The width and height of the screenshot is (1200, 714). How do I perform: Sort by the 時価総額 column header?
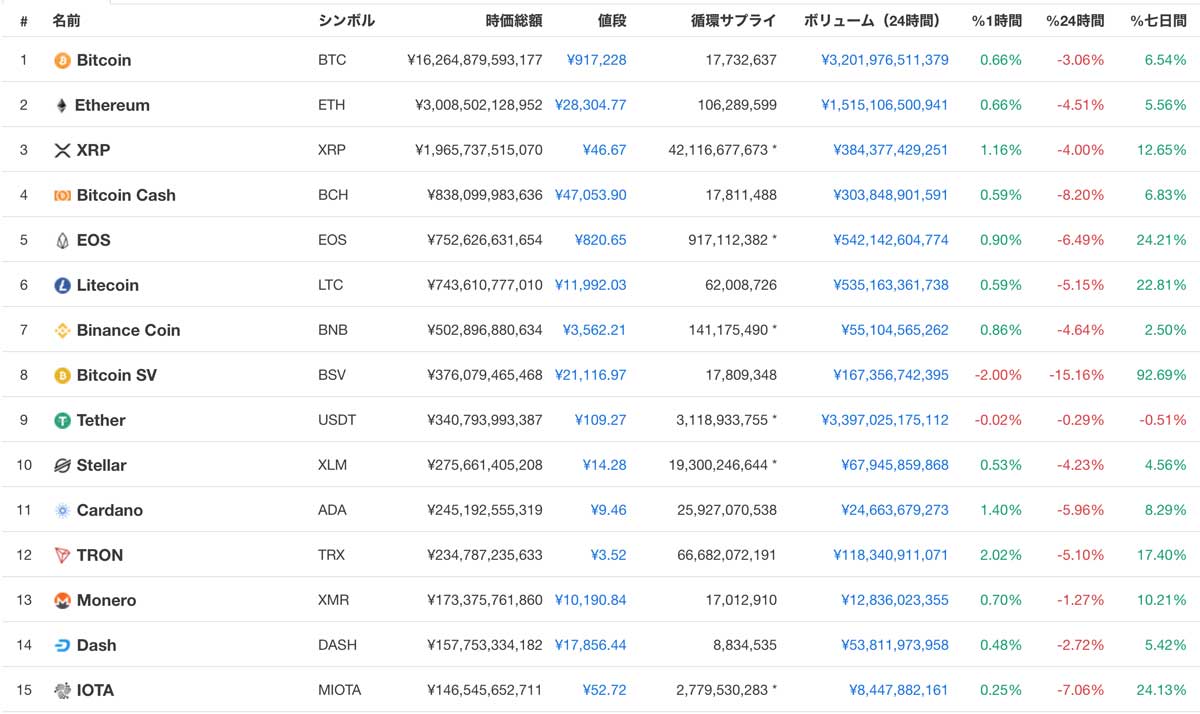[x=514, y=20]
